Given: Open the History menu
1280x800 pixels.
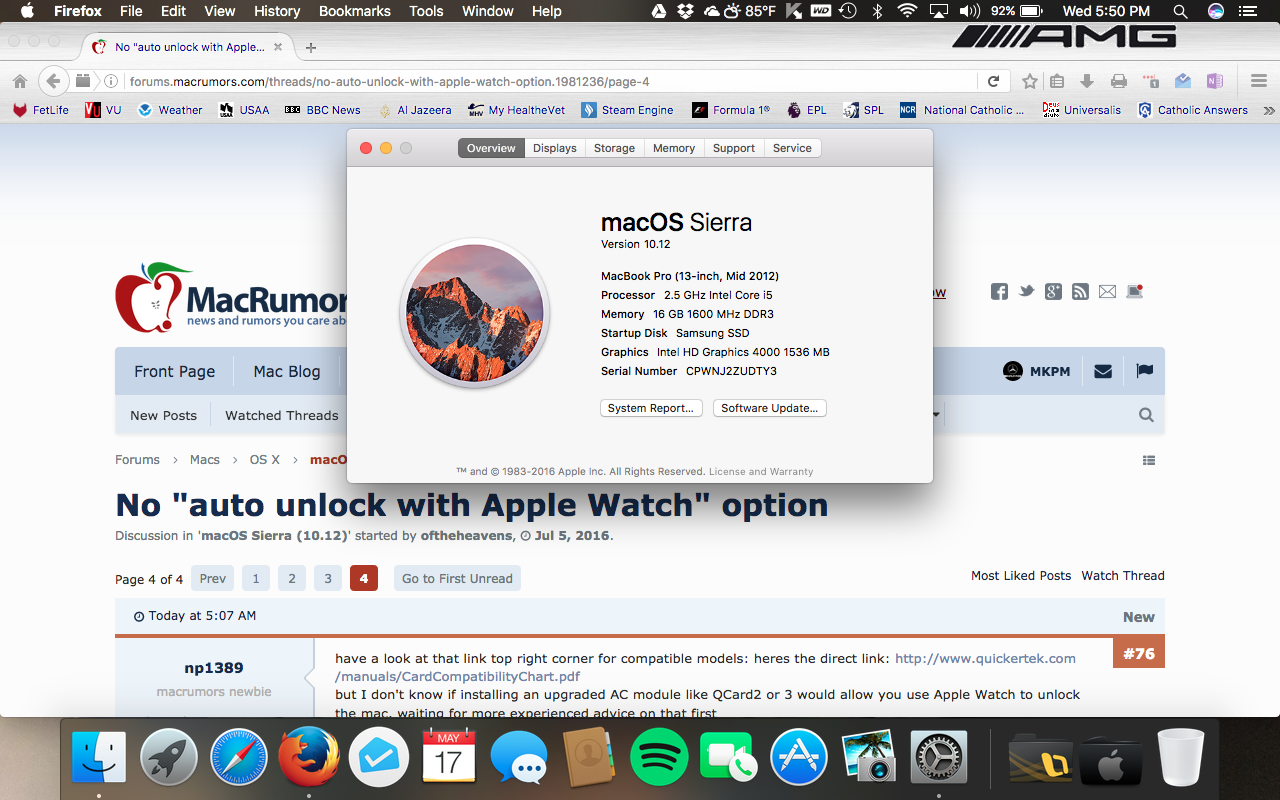Looking at the screenshot, I should (x=277, y=11).
